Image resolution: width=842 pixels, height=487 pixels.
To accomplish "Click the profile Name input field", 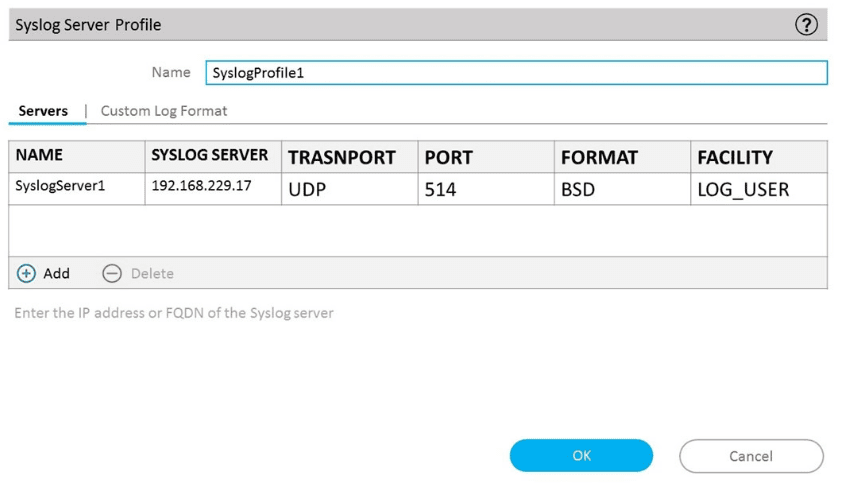I will (x=516, y=72).
